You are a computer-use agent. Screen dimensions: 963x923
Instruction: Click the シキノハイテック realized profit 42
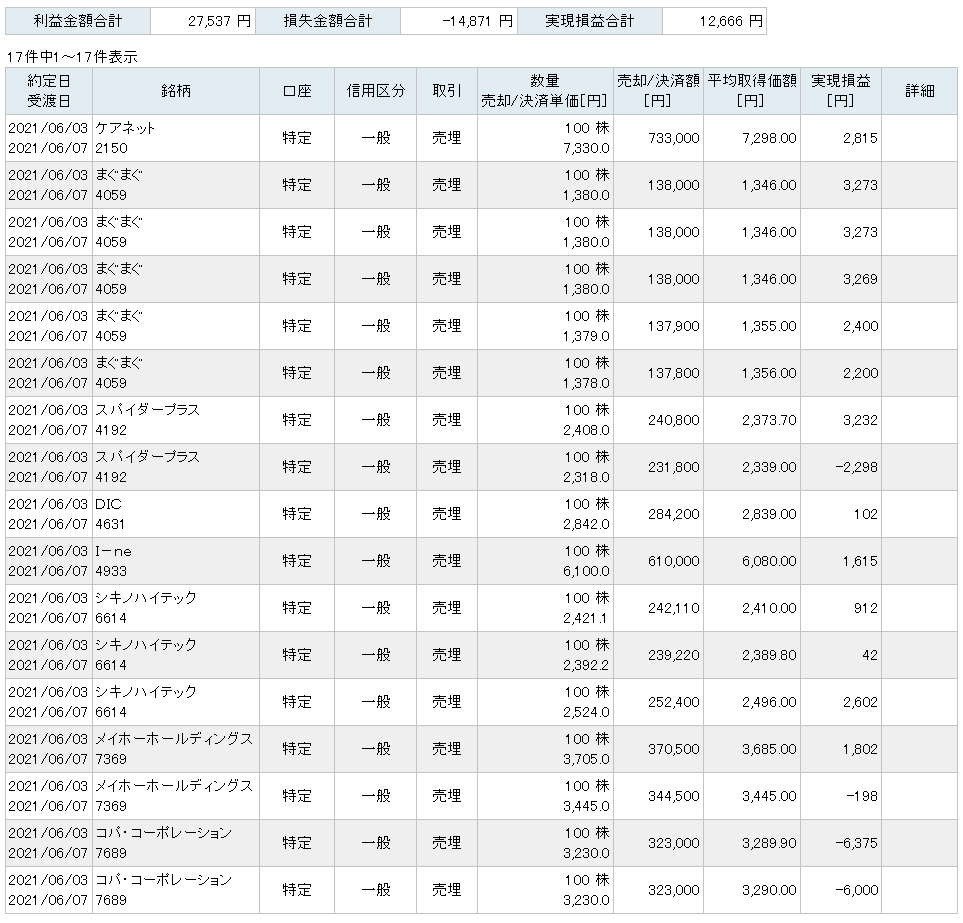pyautogui.click(x=870, y=655)
